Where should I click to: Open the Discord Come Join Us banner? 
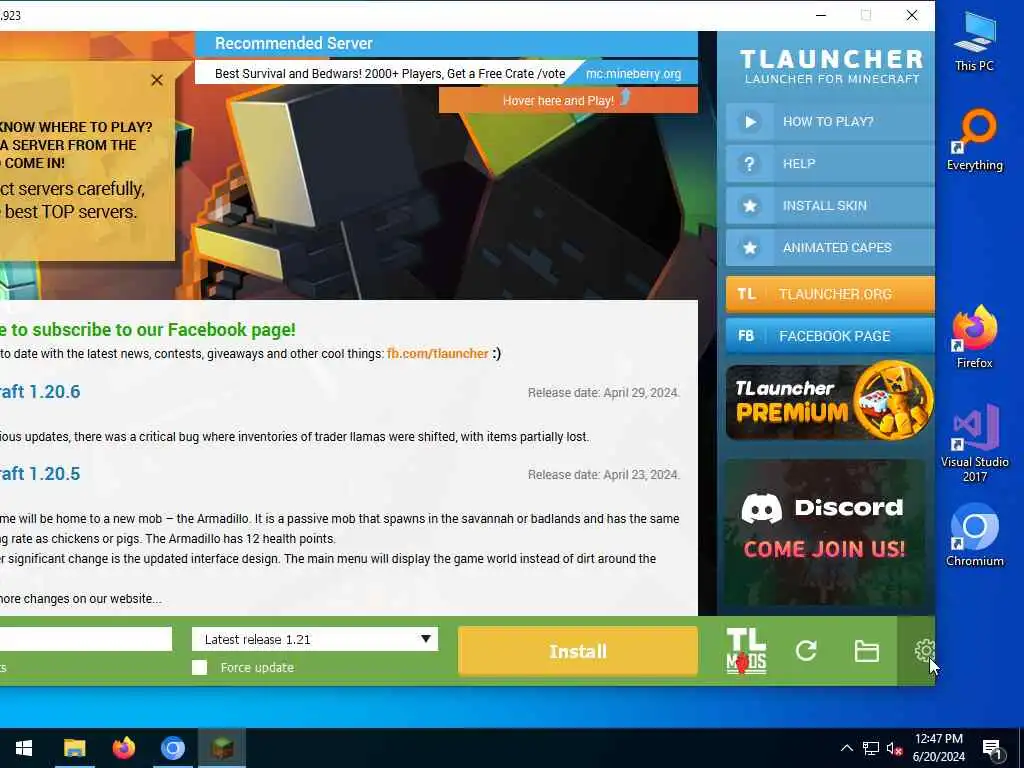(x=824, y=532)
